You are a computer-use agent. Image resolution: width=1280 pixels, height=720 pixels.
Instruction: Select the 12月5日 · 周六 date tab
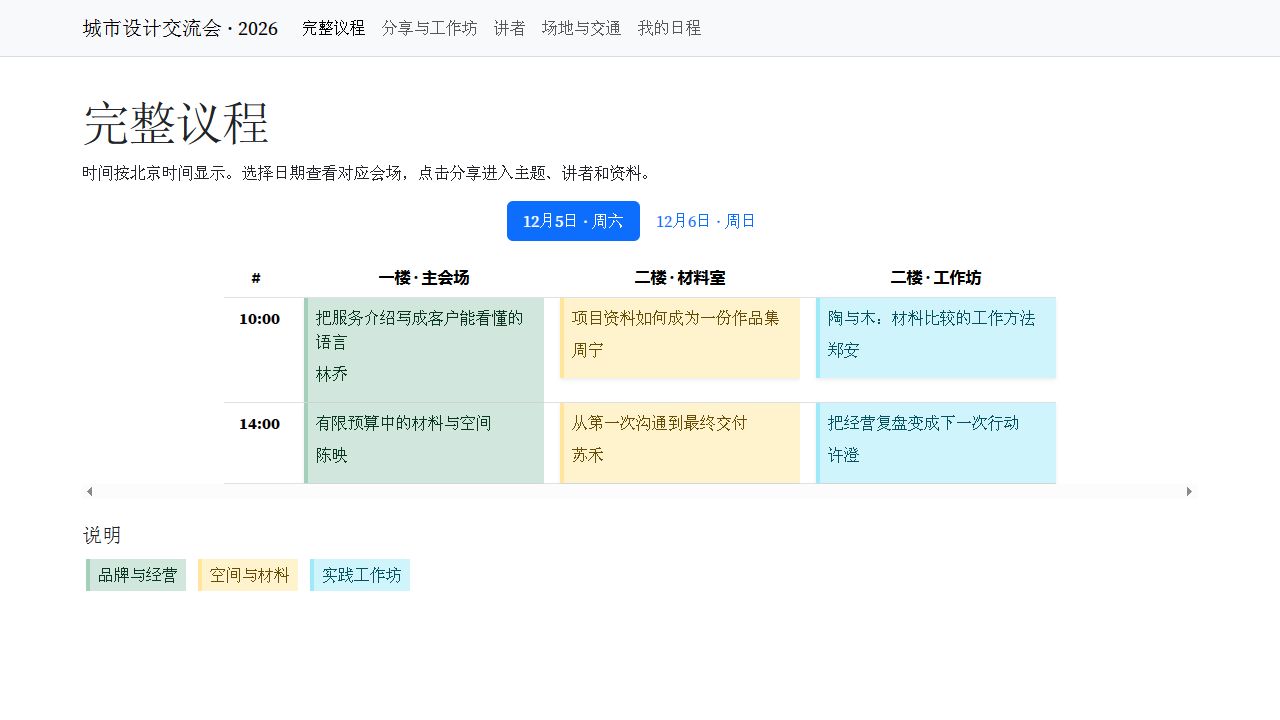pyautogui.click(x=573, y=221)
